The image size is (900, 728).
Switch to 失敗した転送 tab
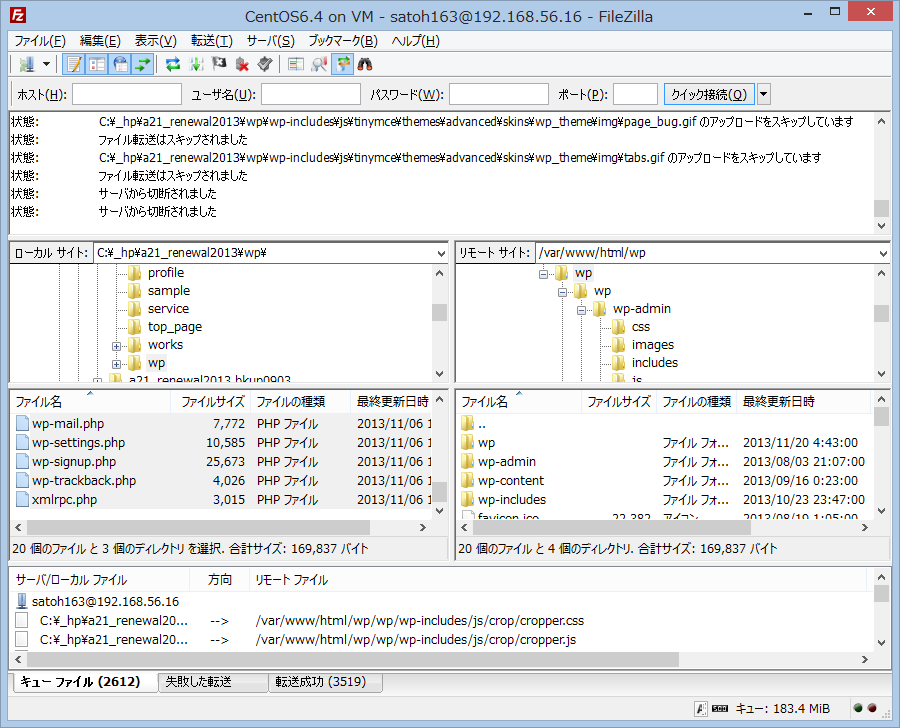click(213, 682)
